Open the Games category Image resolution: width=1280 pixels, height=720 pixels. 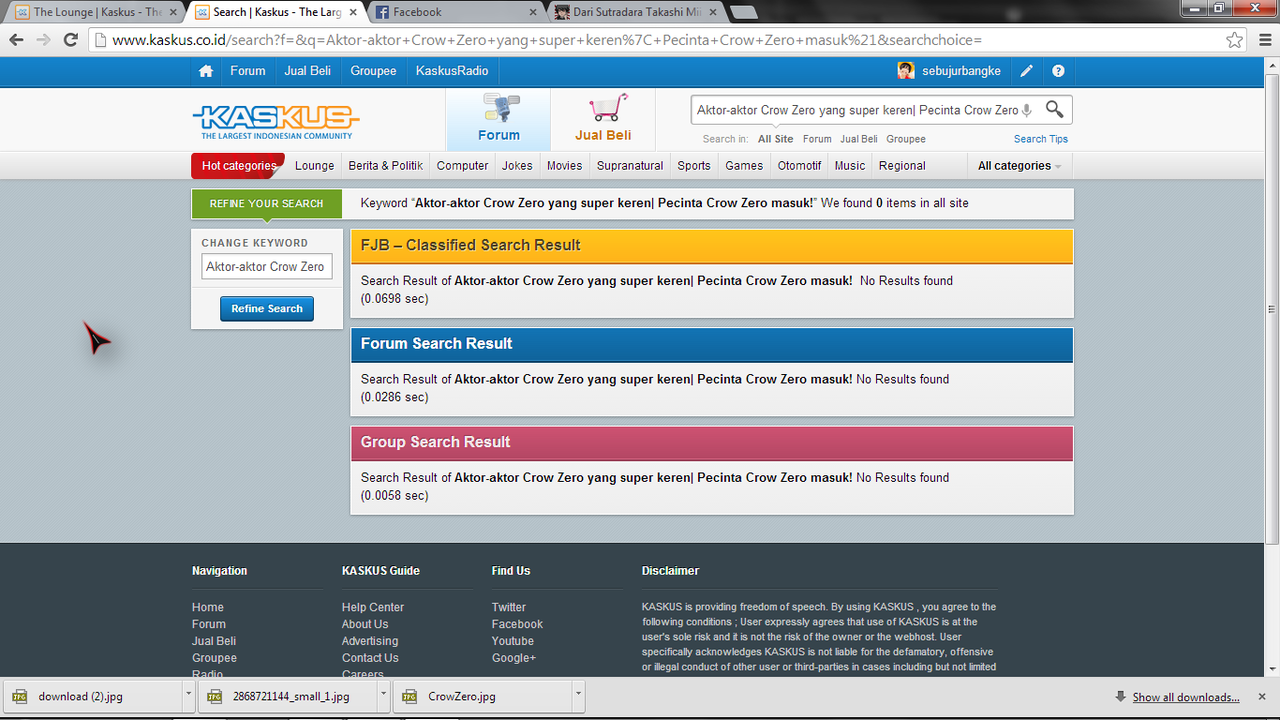pos(744,166)
